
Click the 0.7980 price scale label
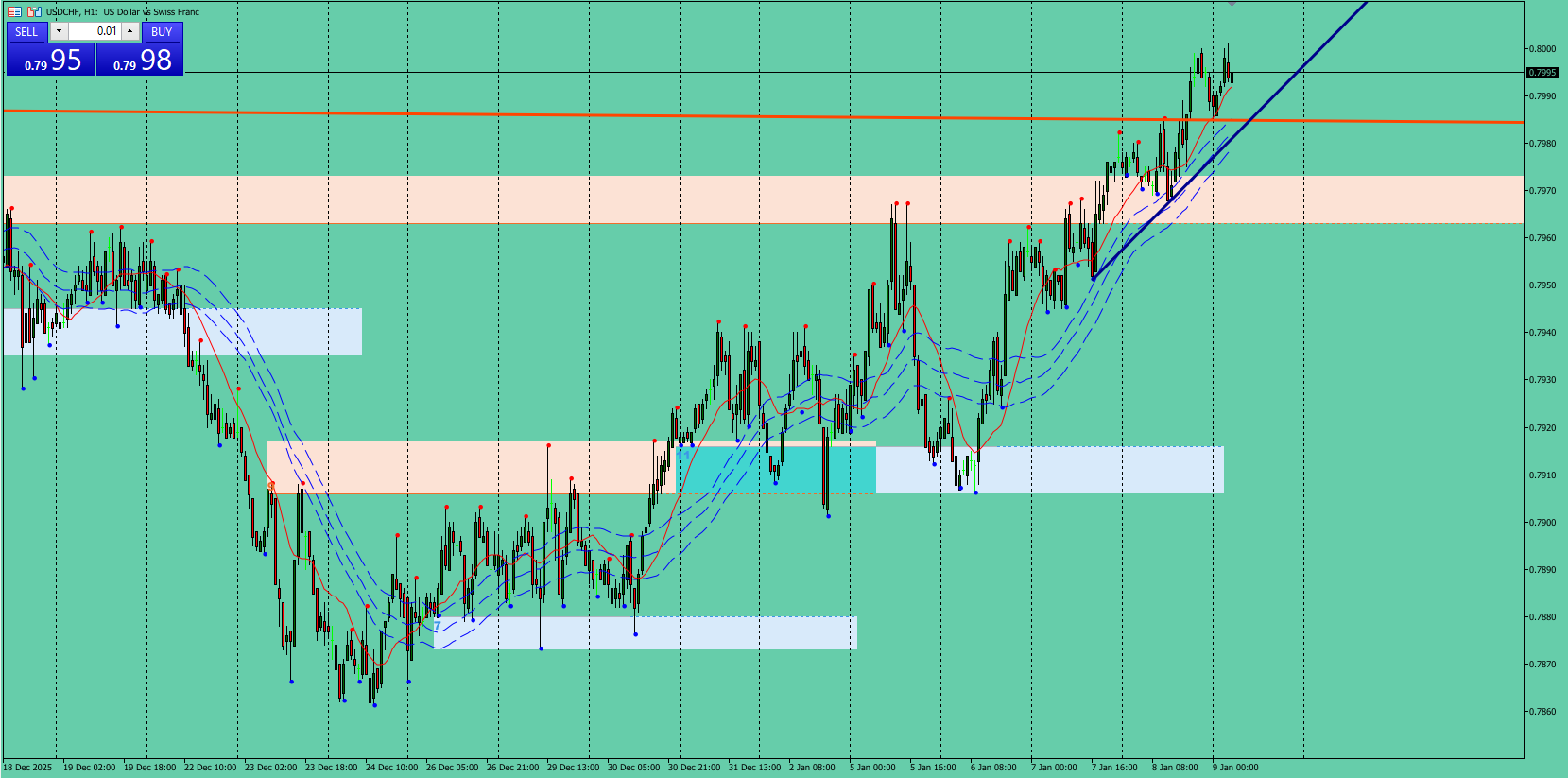[1543, 144]
